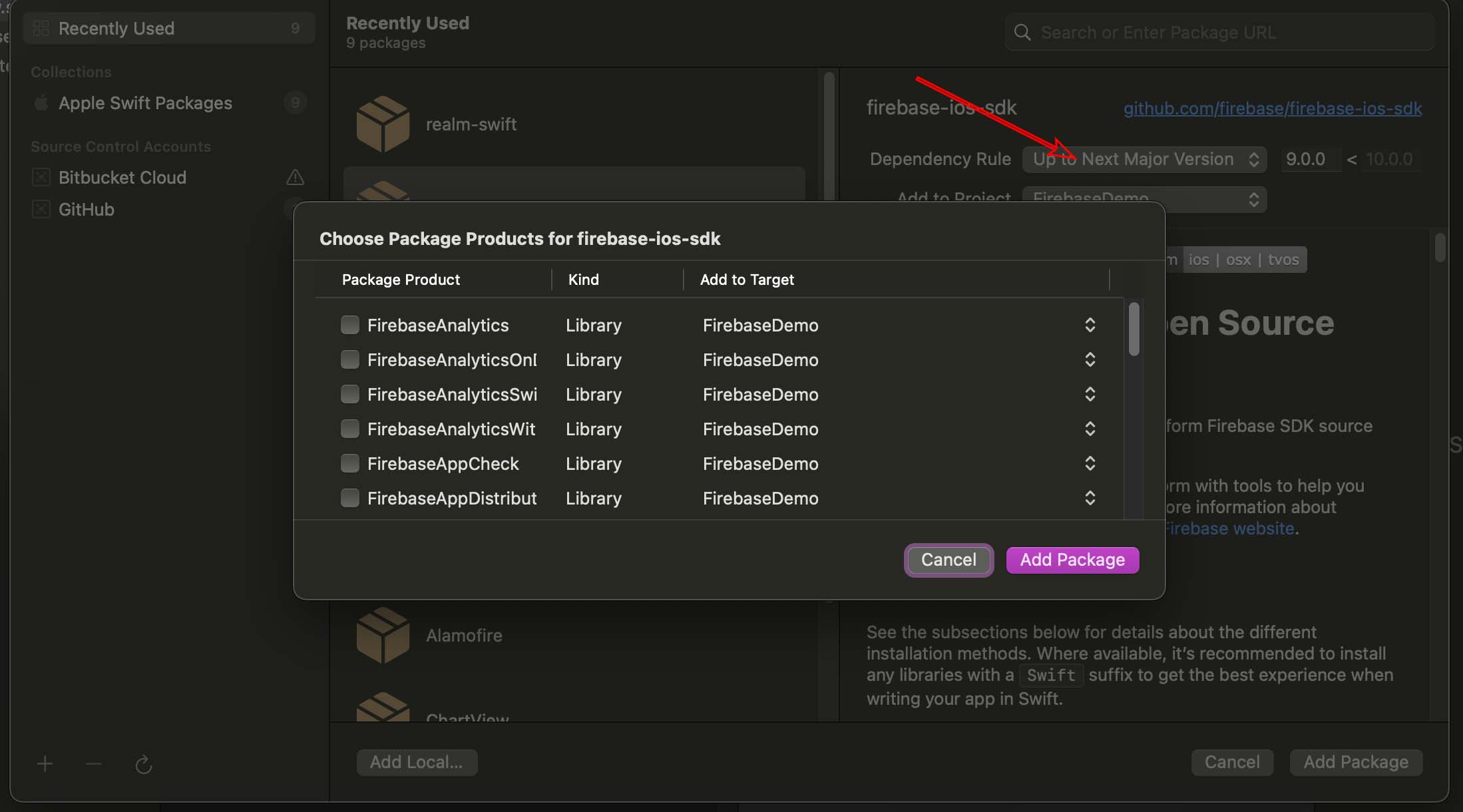Tick the FirebaseAnalyticsSwi checkbox

(x=350, y=394)
